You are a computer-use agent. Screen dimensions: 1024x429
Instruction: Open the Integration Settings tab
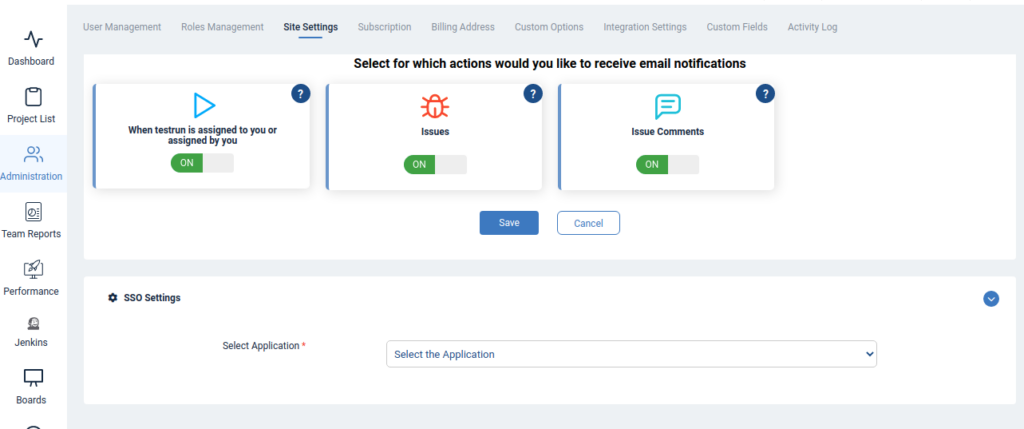[x=645, y=27]
